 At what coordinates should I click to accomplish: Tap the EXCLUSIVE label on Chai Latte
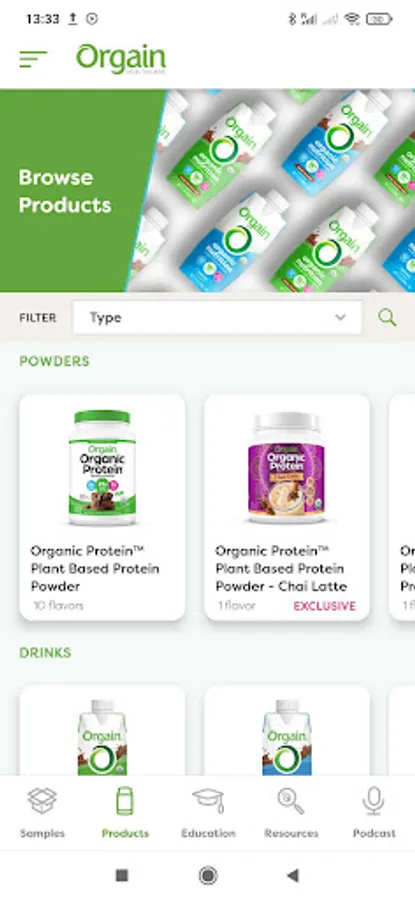coord(325,606)
